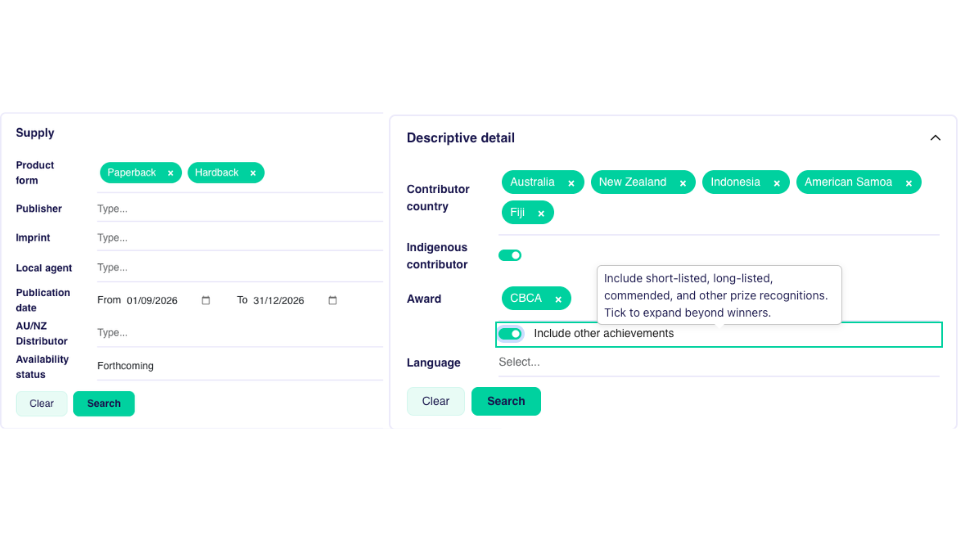Remove Australia from contributor country
Viewport: 960px width, 540px height.
click(571, 183)
